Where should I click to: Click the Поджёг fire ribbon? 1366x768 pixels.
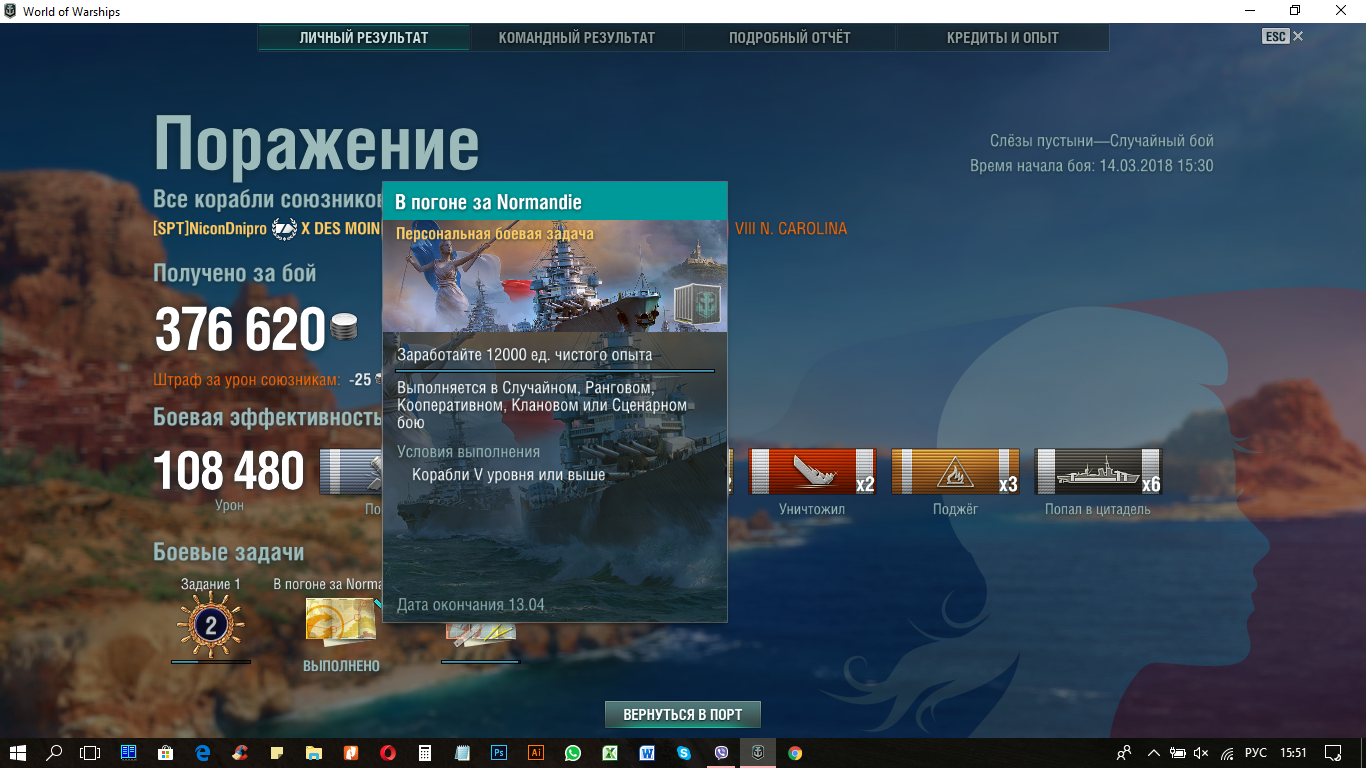tap(955, 472)
